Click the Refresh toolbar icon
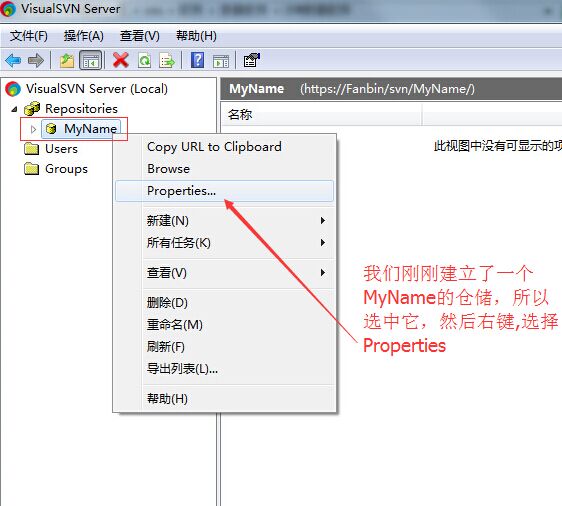 [x=144, y=60]
